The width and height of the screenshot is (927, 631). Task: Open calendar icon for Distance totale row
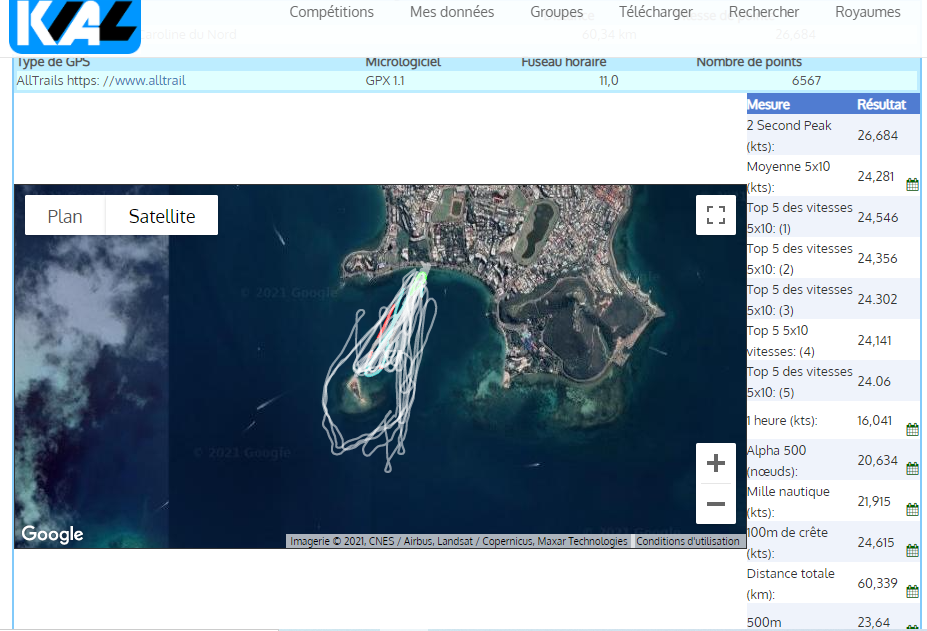click(912, 591)
